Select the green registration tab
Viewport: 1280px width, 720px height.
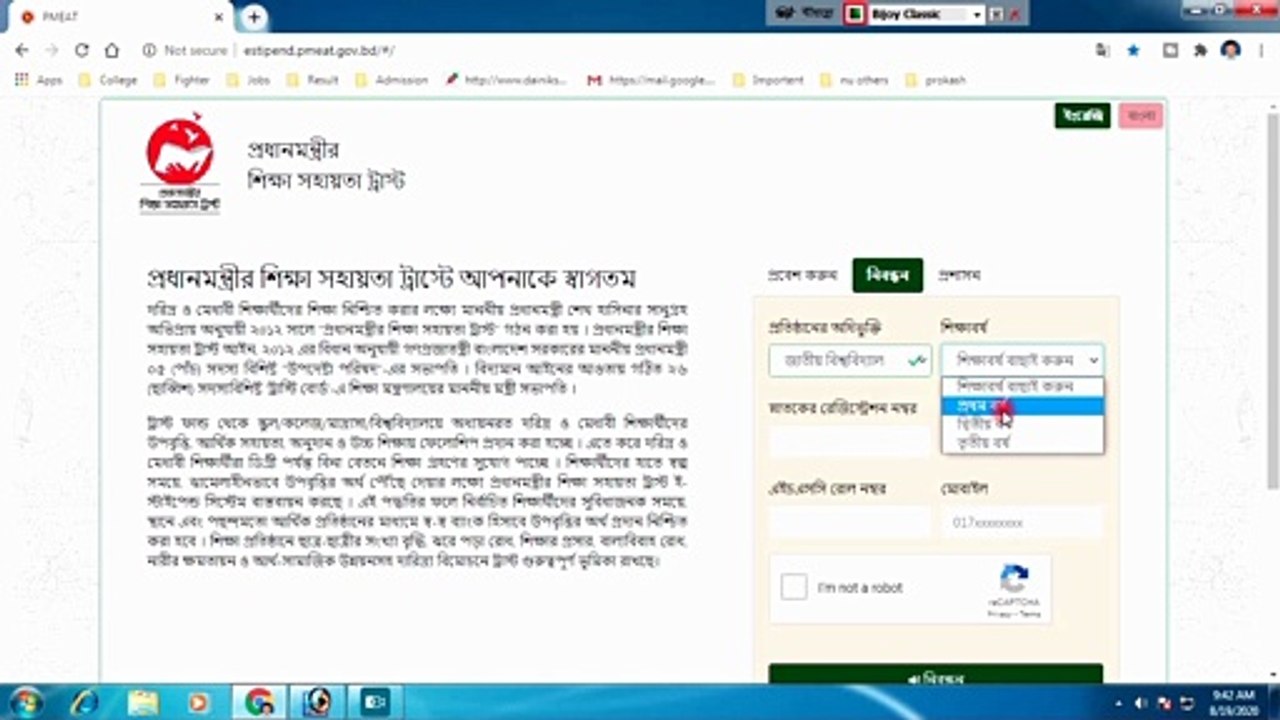click(887, 275)
